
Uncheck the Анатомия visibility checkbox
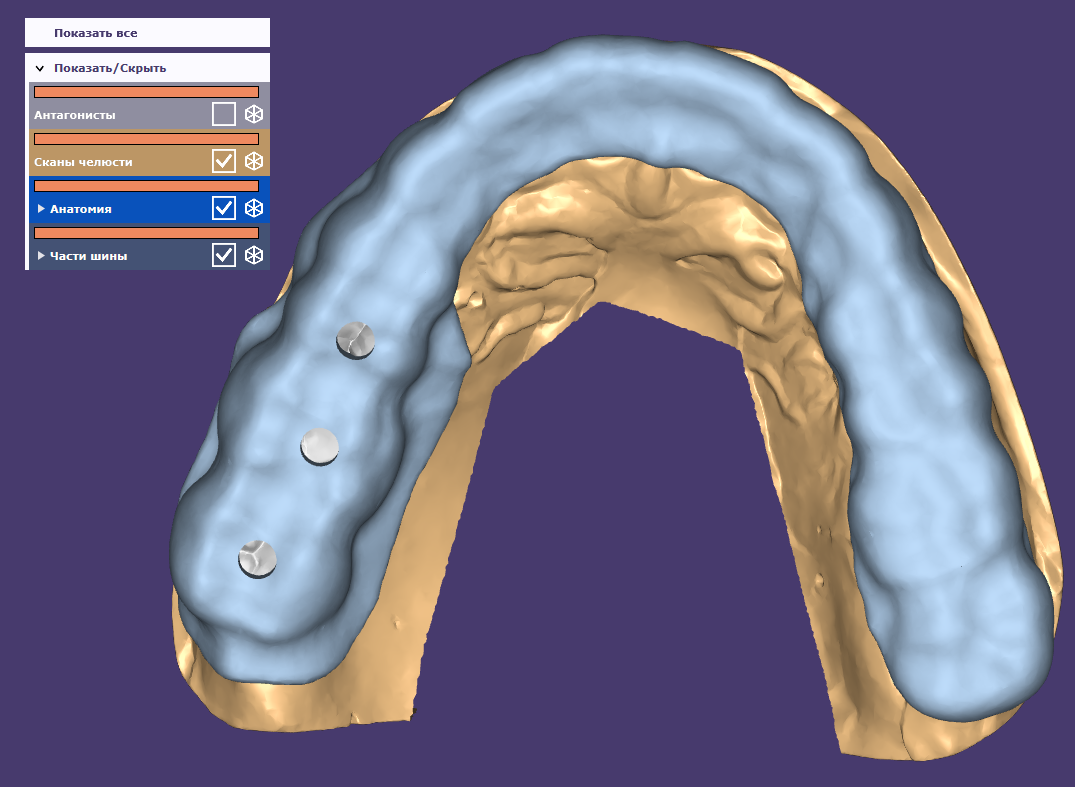click(x=224, y=208)
